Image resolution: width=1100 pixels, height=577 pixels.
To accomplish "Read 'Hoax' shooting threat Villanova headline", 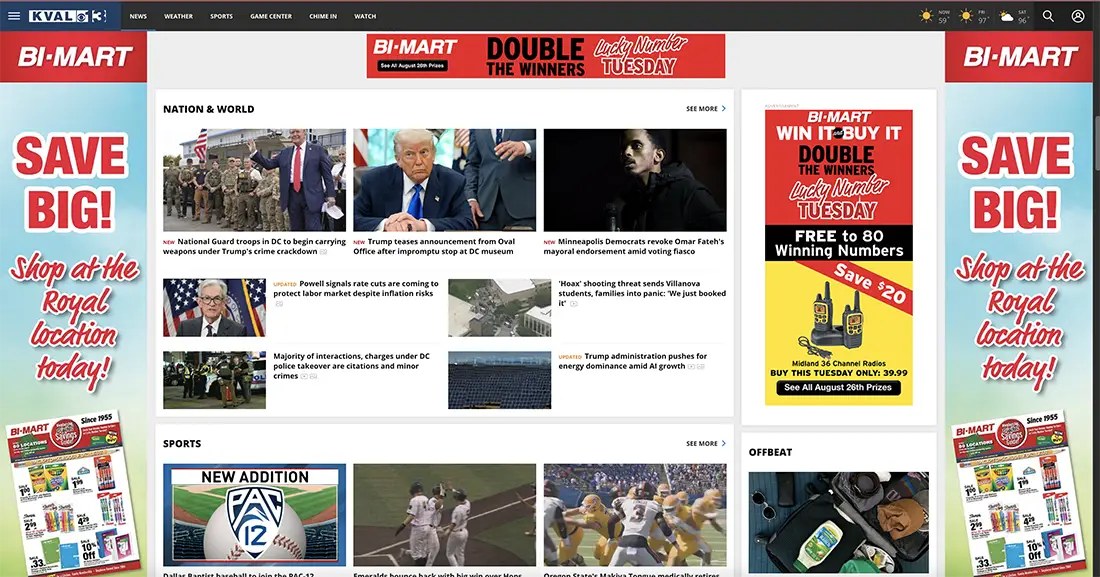I will pos(642,293).
